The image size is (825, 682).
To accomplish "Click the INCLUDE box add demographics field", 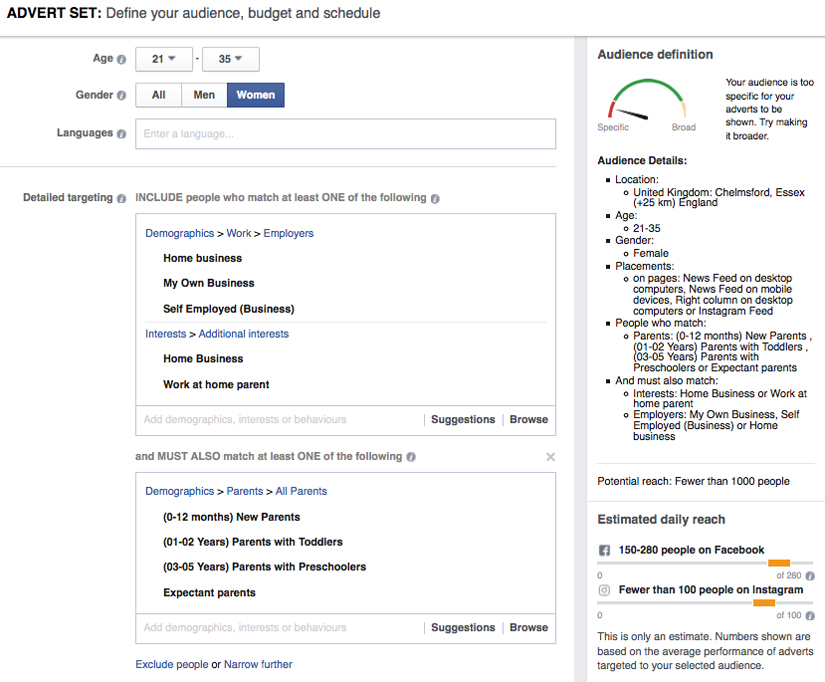I will tap(279, 420).
